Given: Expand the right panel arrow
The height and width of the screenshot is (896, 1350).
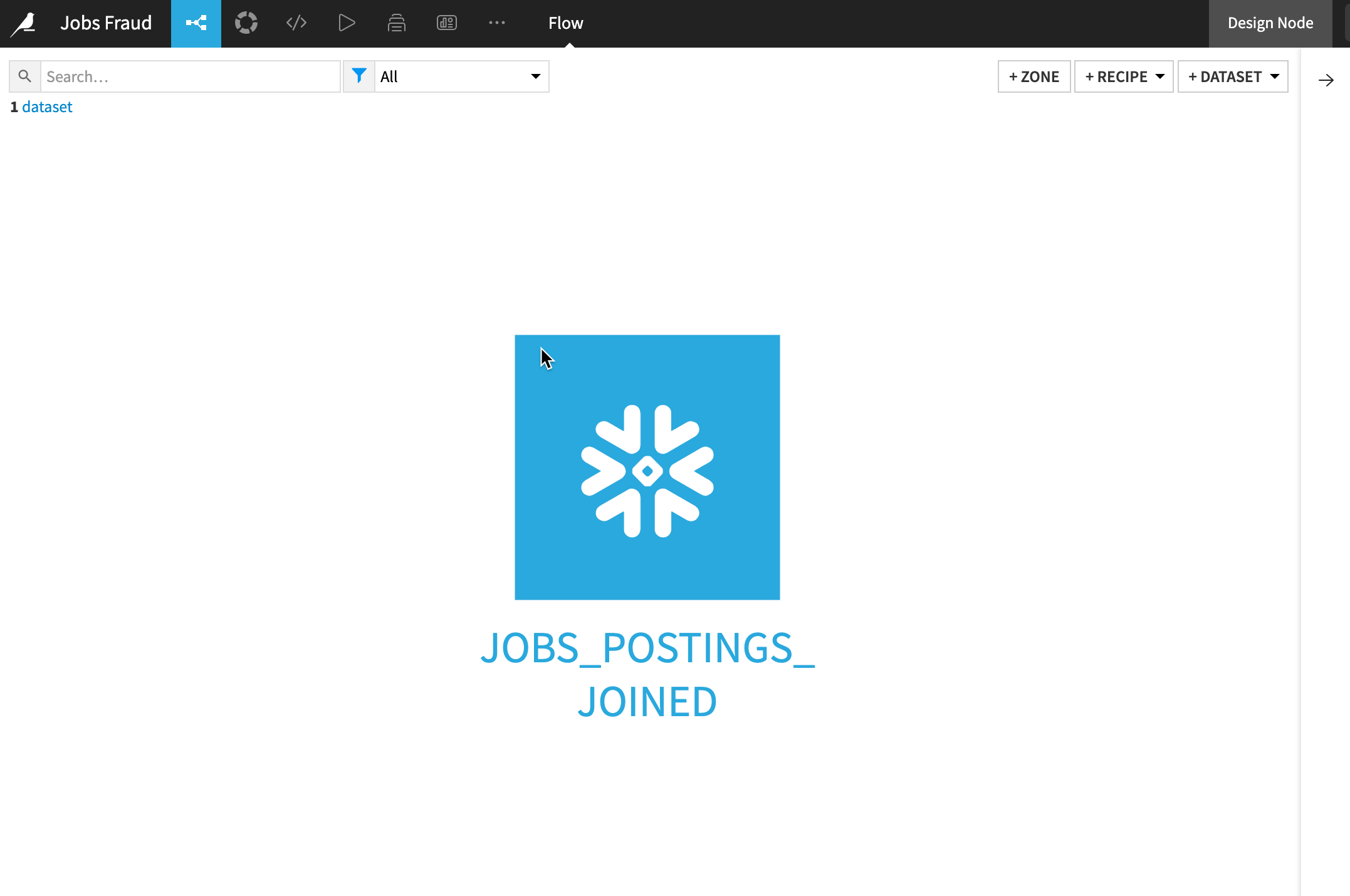Looking at the screenshot, I should (x=1326, y=80).
